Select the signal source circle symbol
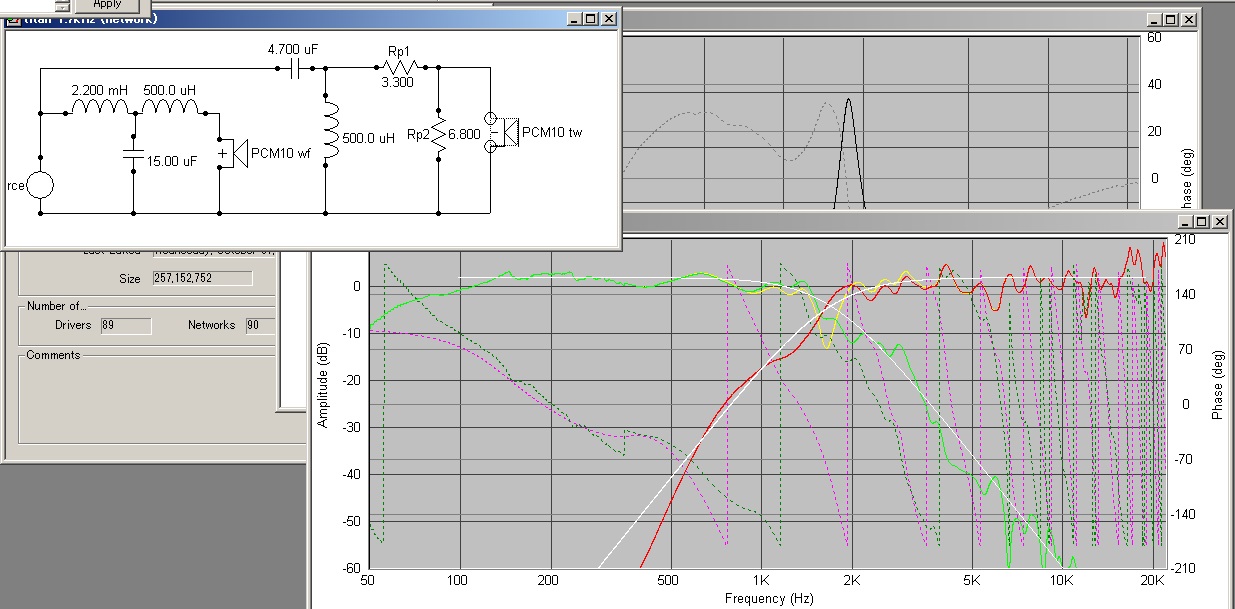Screen dimensions: 1235x609 (x=40, y=185)
